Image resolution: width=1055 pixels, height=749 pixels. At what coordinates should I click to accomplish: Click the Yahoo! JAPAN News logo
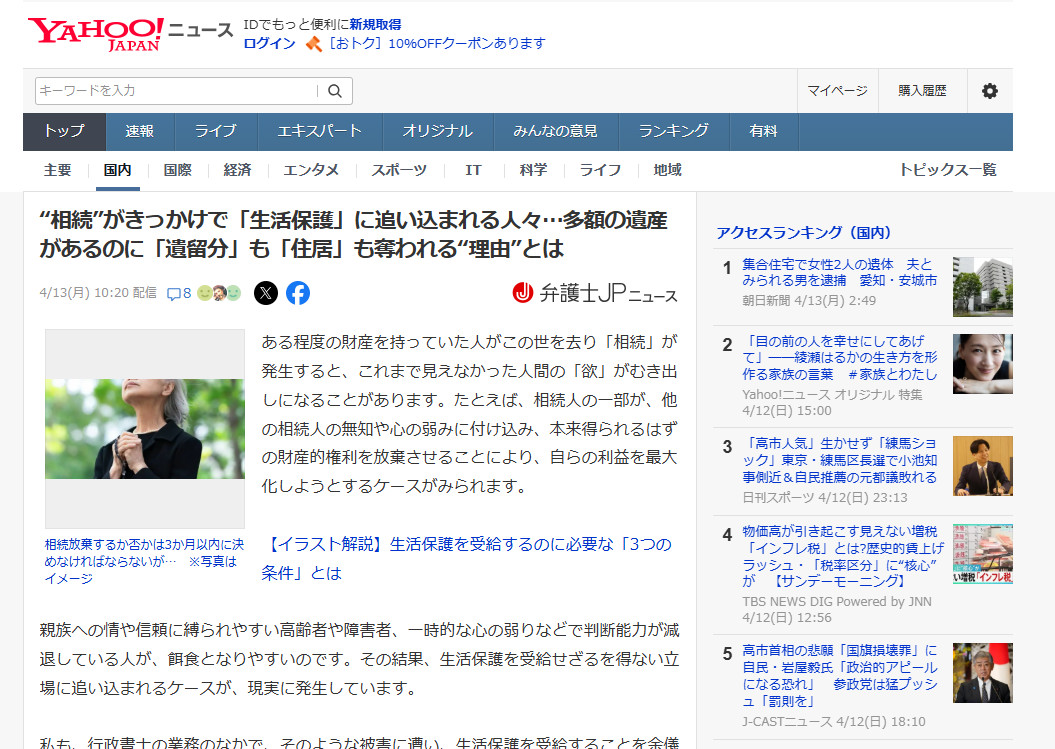(130, 33)
